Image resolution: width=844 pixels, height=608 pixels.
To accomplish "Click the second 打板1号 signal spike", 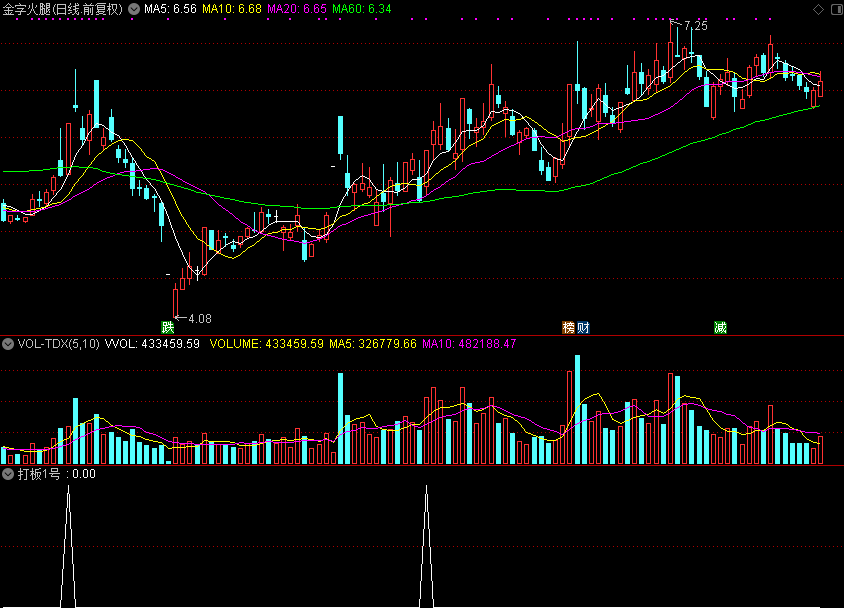I will 426,546.
